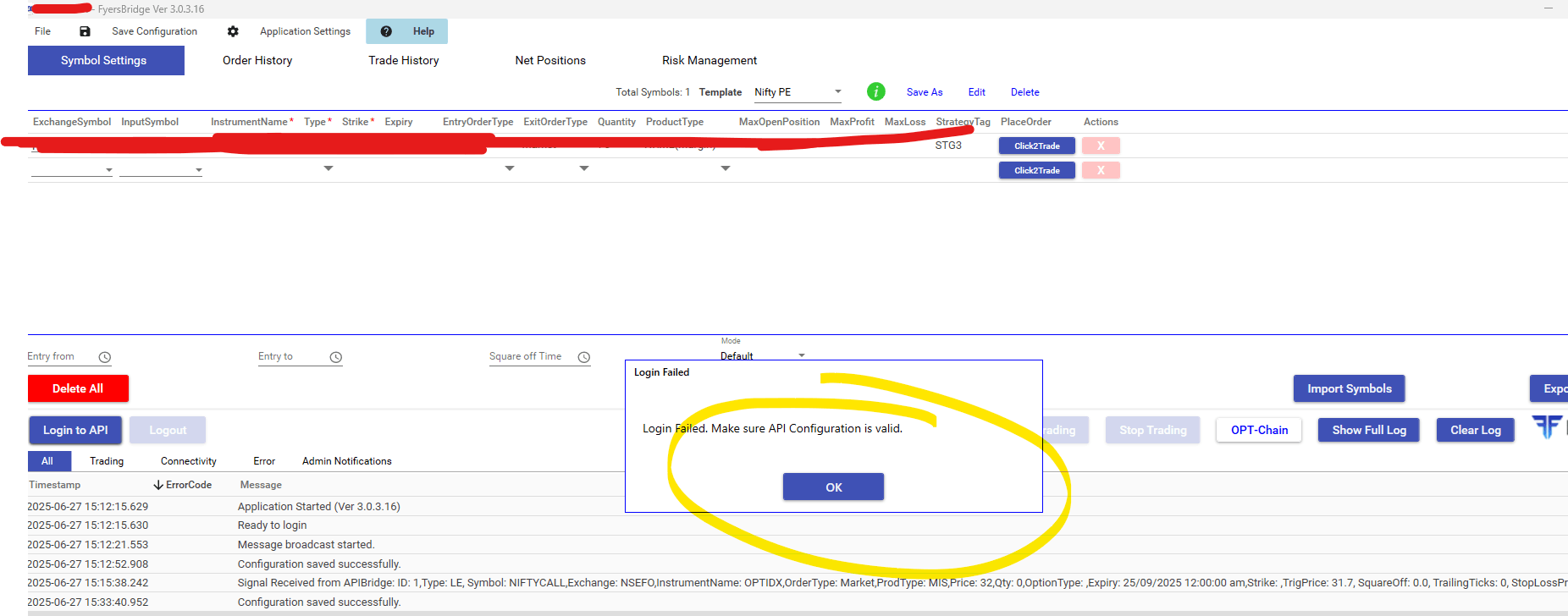Select the Error log filter tab
Viewport: 1568px width, 616px height.
(264, 461)
